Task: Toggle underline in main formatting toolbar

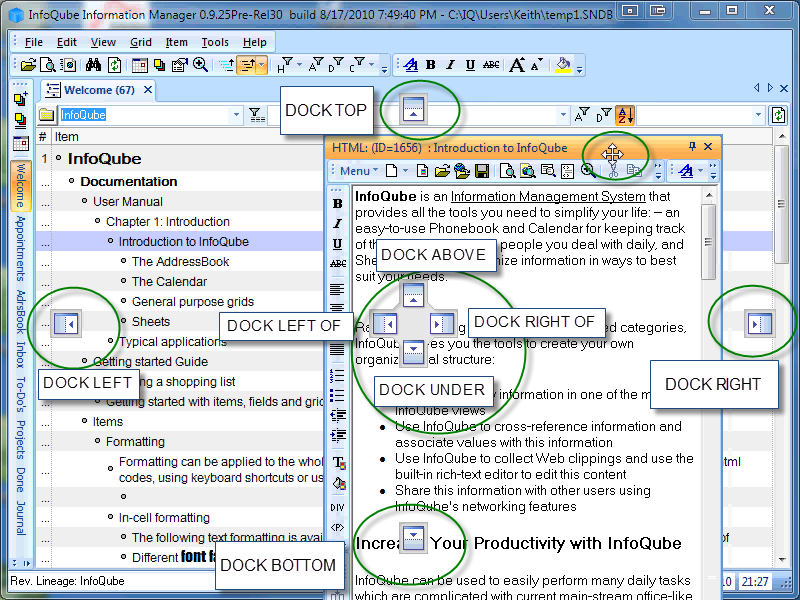Action: [470, 65]
